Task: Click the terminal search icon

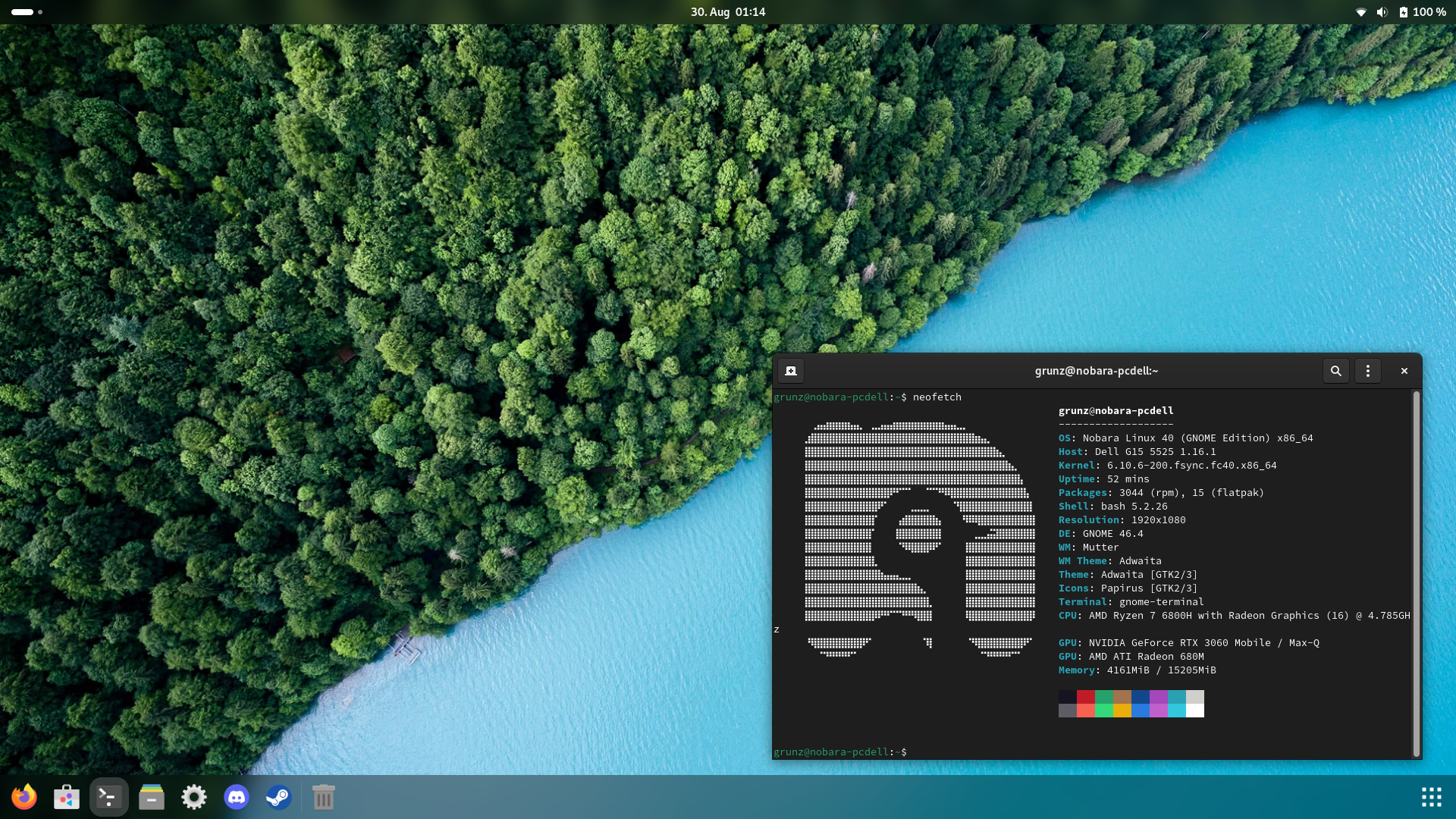Action: click(1335, 371)
